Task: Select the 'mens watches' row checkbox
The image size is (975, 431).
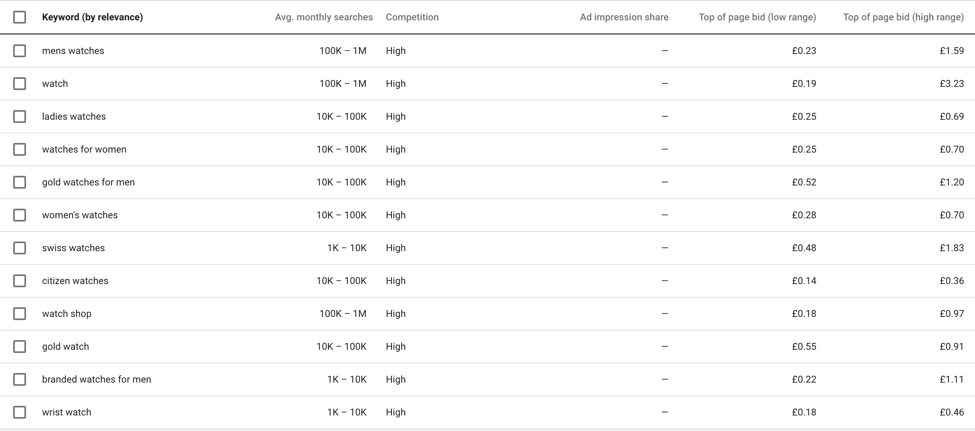Action: click(x=19, y=51)
